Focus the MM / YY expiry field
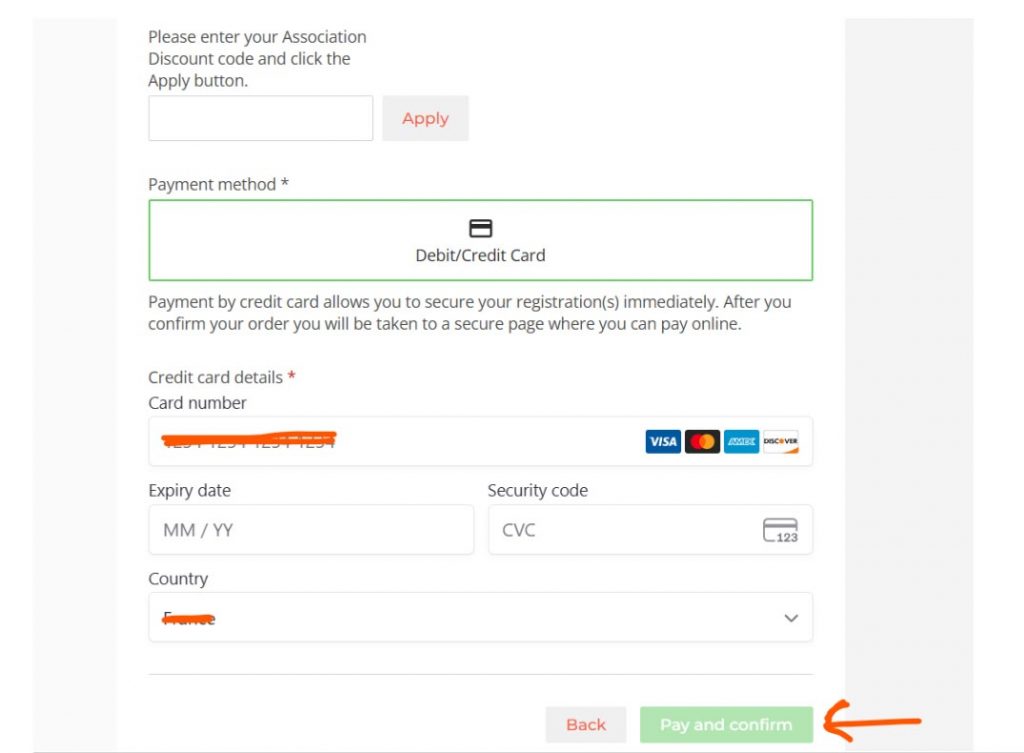 (310, 530)
